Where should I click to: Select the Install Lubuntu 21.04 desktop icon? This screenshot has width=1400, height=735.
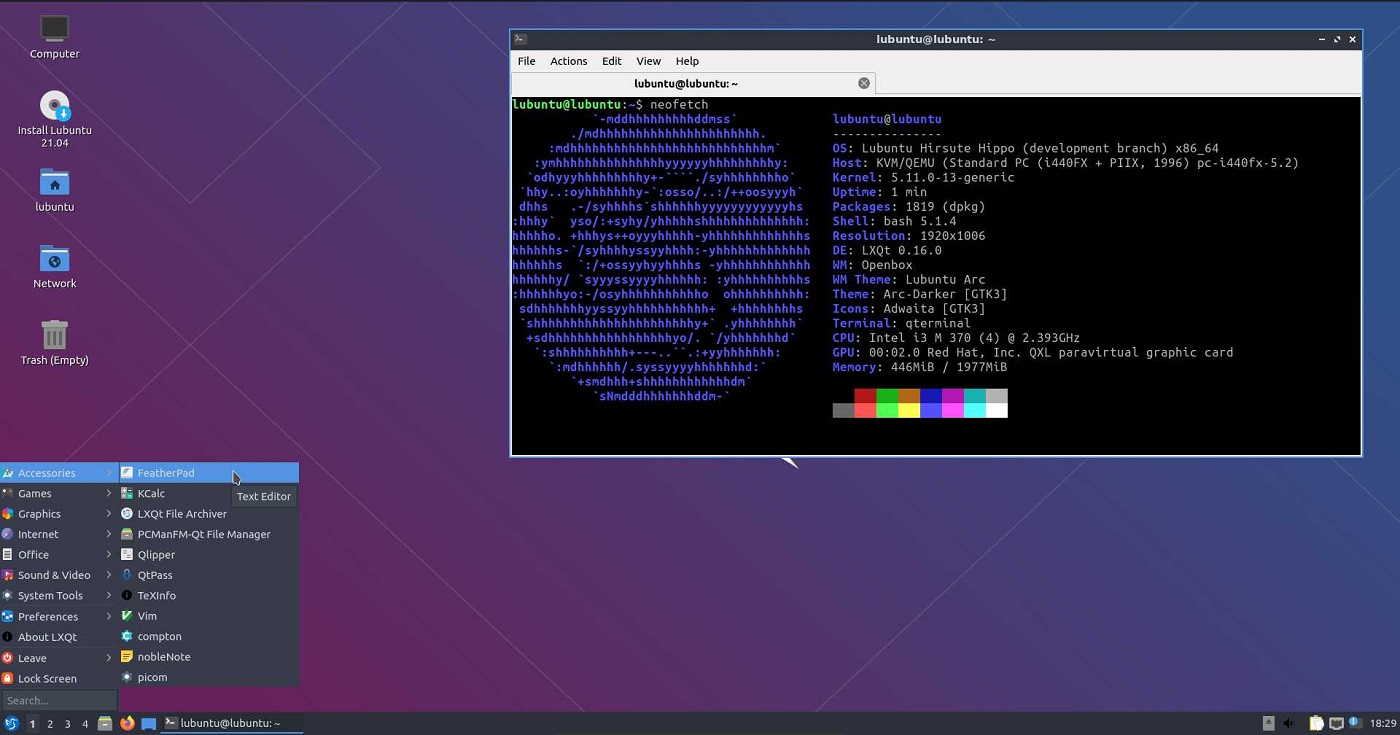pos(54,106)
